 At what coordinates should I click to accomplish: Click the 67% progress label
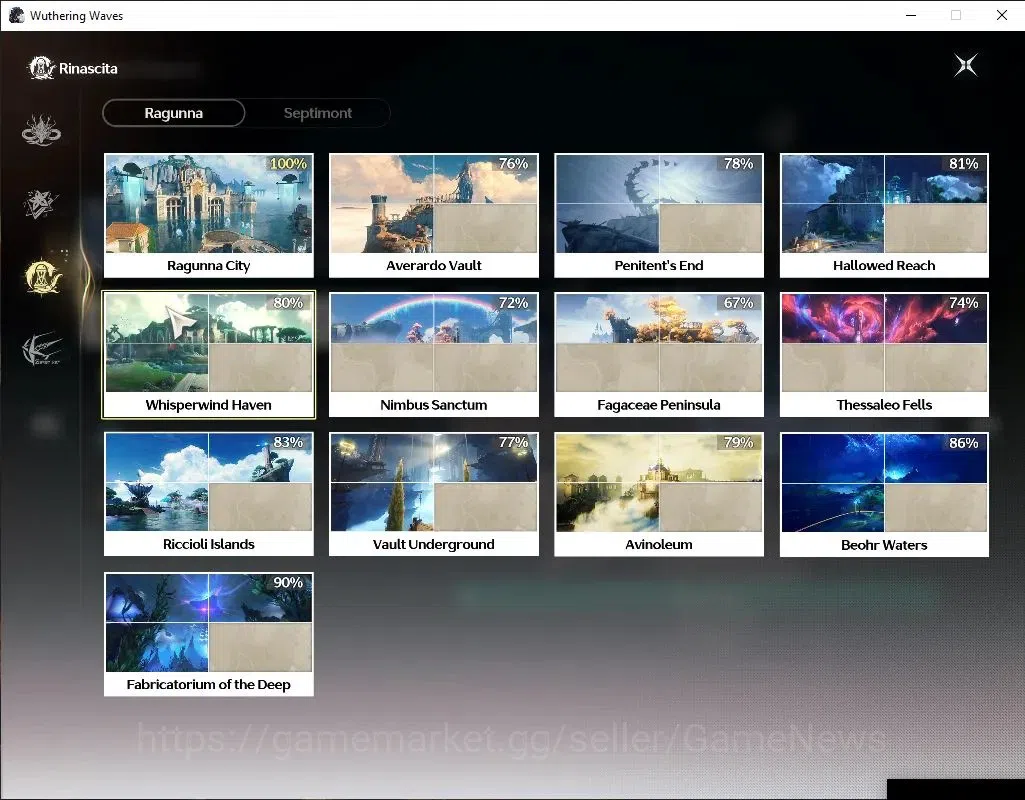(739, 303)
